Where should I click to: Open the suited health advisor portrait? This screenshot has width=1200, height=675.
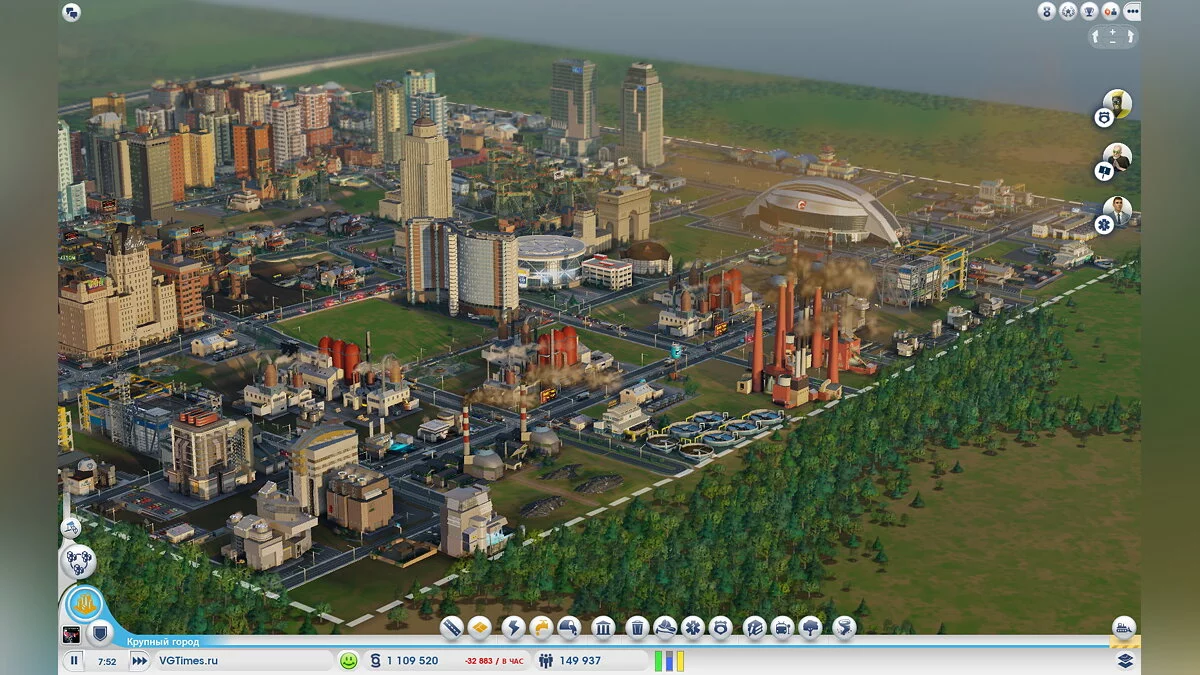pos(1117,211)
